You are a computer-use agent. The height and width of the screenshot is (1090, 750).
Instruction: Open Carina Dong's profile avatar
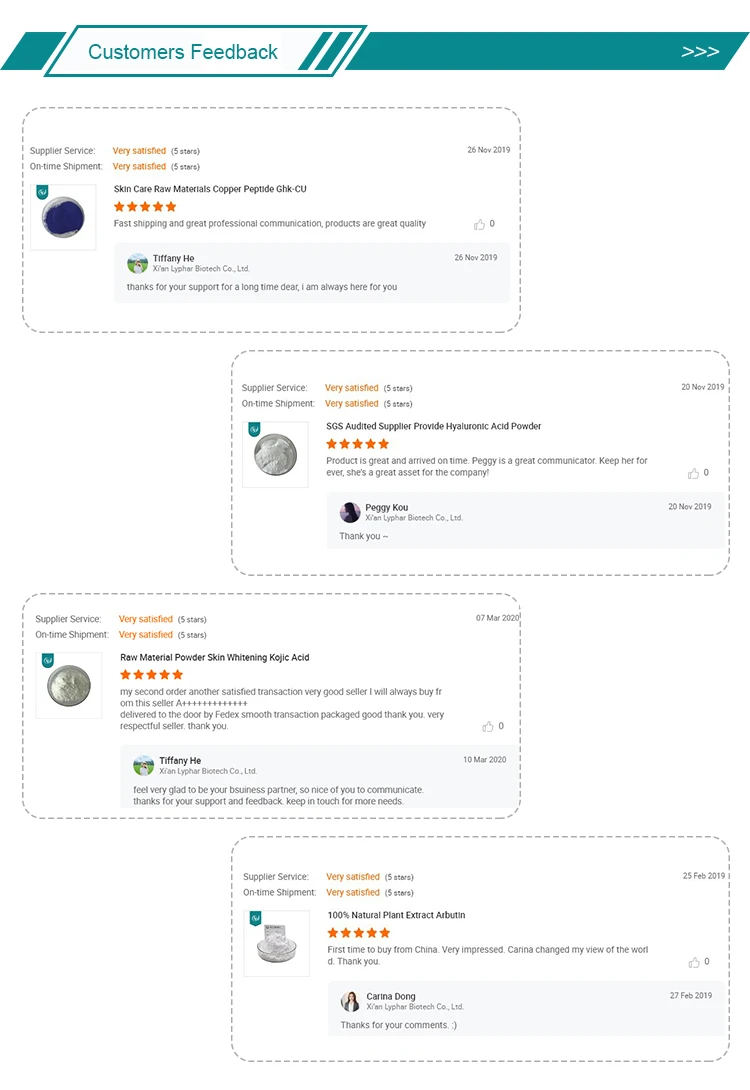(350, 1001)
